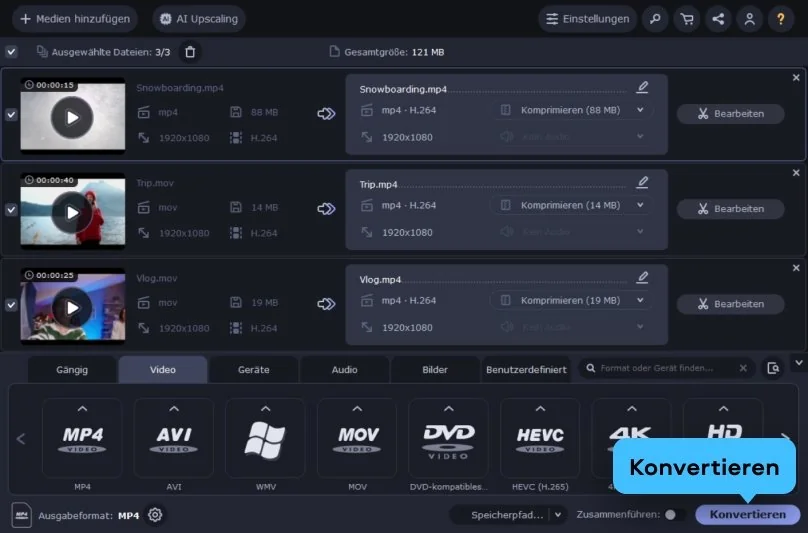Open audio track dropdown for Snowboarding.mp4
The height and width of the screenshot is (533, 808).
(x=571, y=137)
